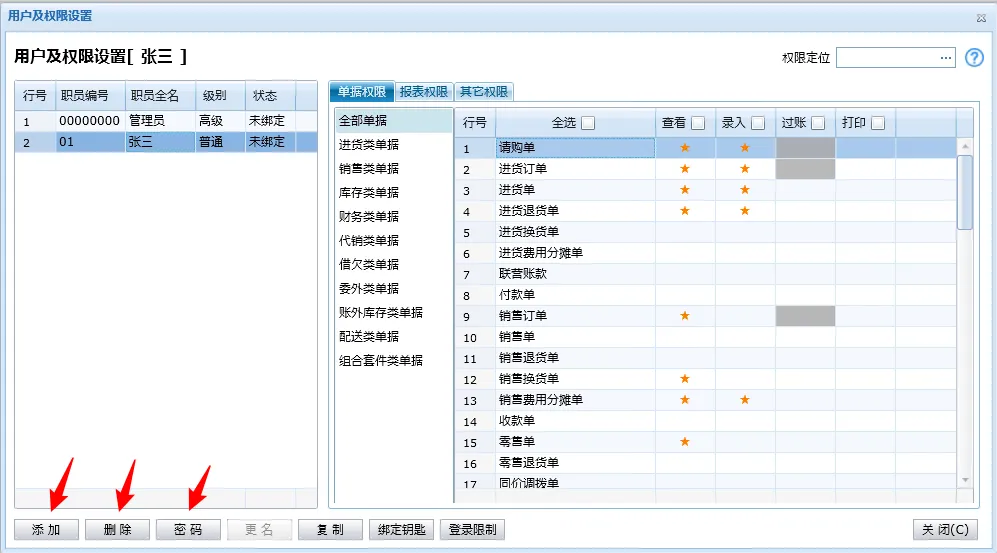Click the 关闭(C) button

coord(945,529)
